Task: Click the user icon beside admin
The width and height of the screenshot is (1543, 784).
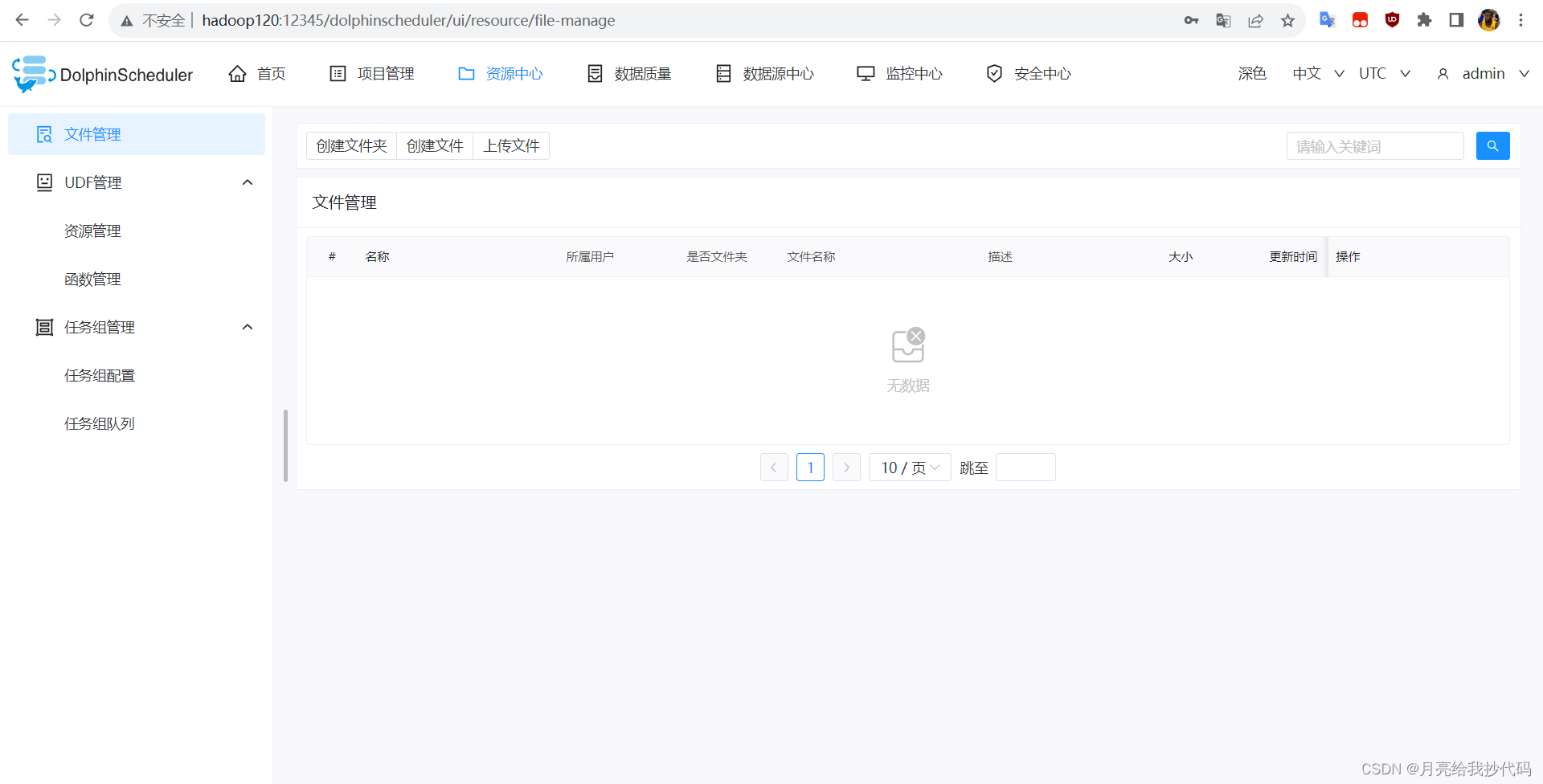Action: point(1443,74)
